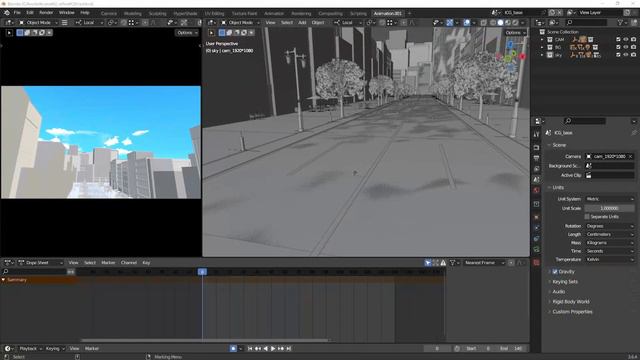Open the Help menu
This screenshot has height=360, width=640.
[85, 13]
